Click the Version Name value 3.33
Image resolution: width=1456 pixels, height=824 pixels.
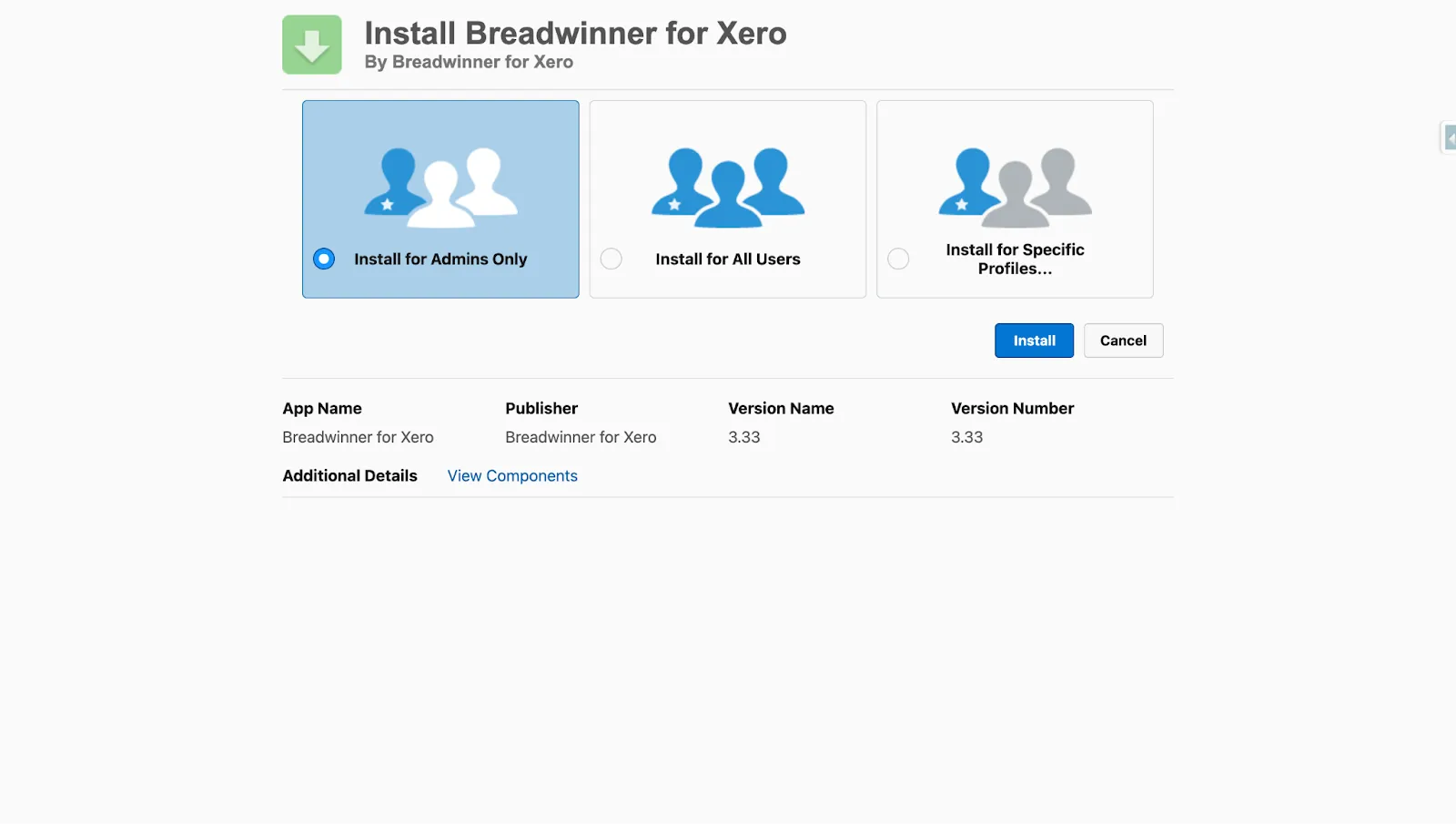coord(743,437)
